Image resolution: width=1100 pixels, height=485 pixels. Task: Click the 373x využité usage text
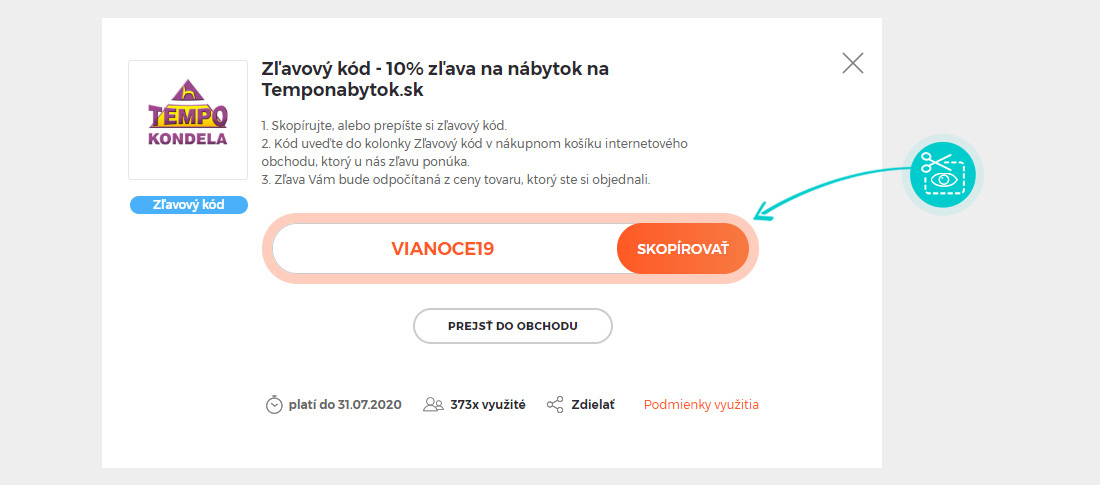tap(488, 405)
